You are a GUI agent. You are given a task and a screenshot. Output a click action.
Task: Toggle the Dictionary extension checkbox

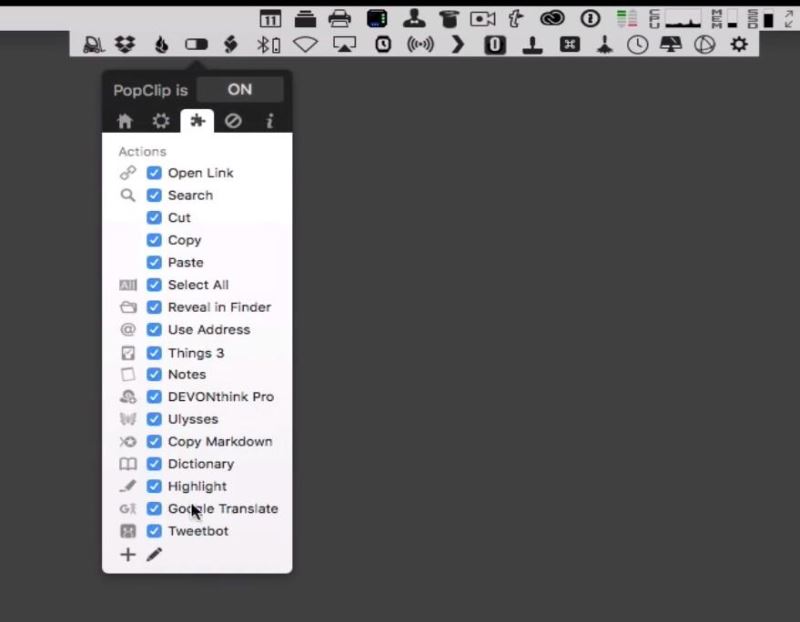(x=154, y=464)
